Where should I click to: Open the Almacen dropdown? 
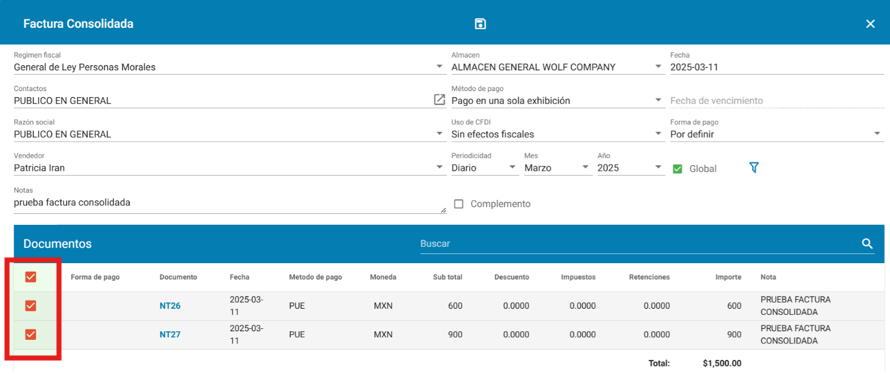click(658, 67)
